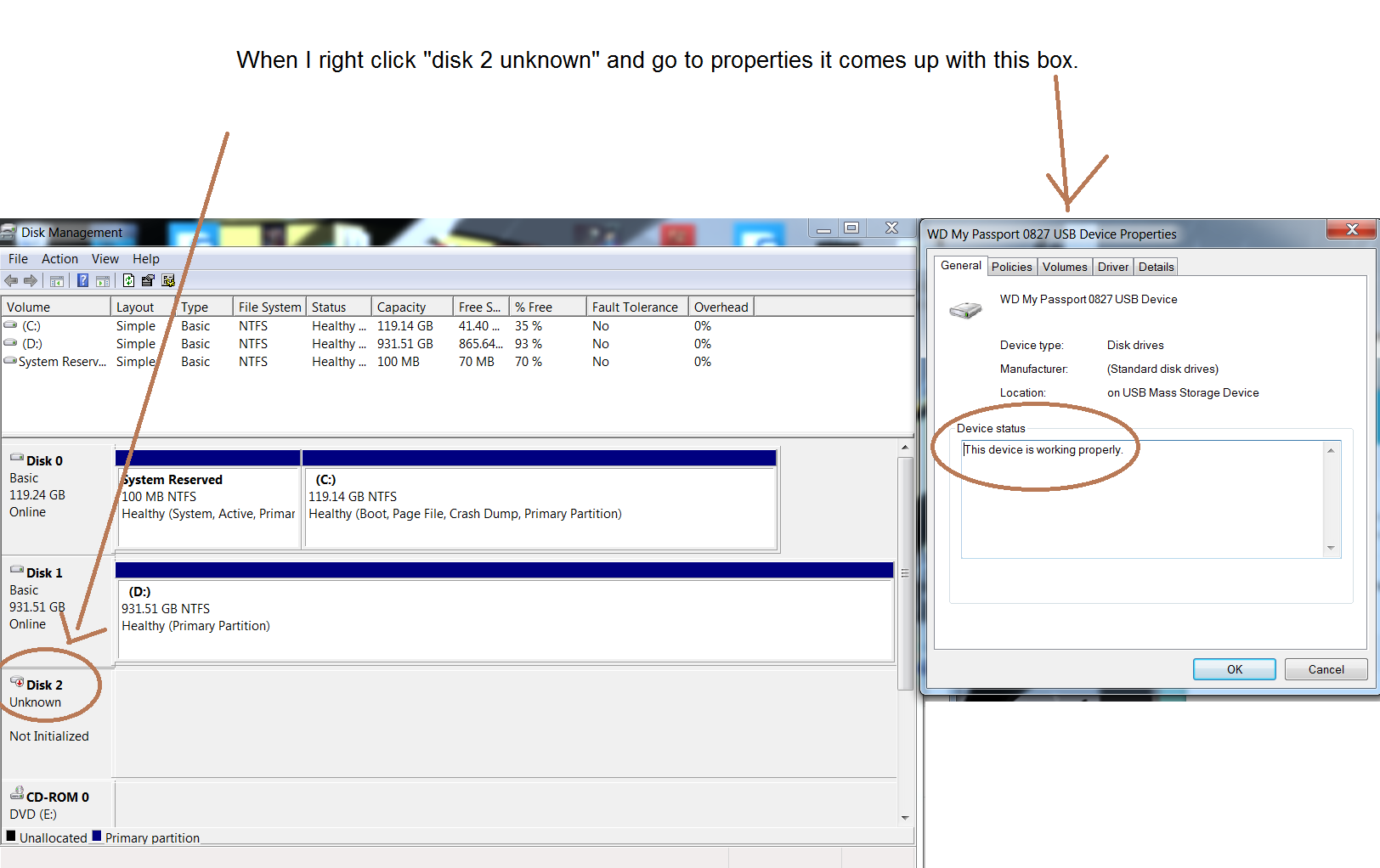Select the (C:) 119.14 GB partition block
The height and width of the screenshot is (868, 1380).
[540, 499]
